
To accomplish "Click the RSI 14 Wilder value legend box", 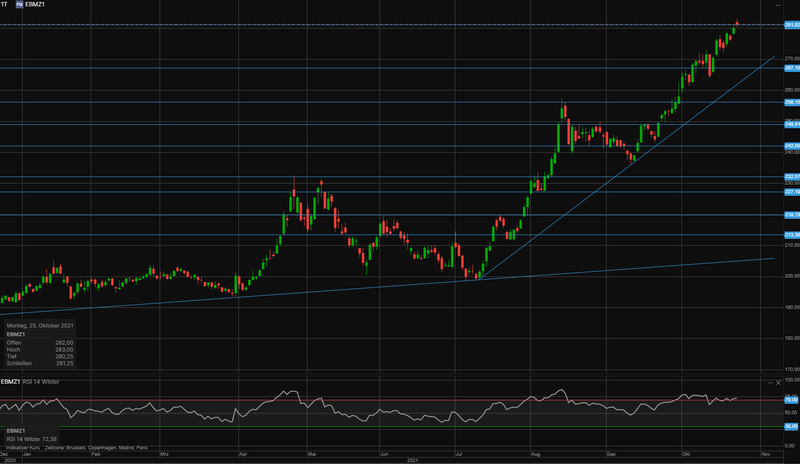I will pos(38,435).
